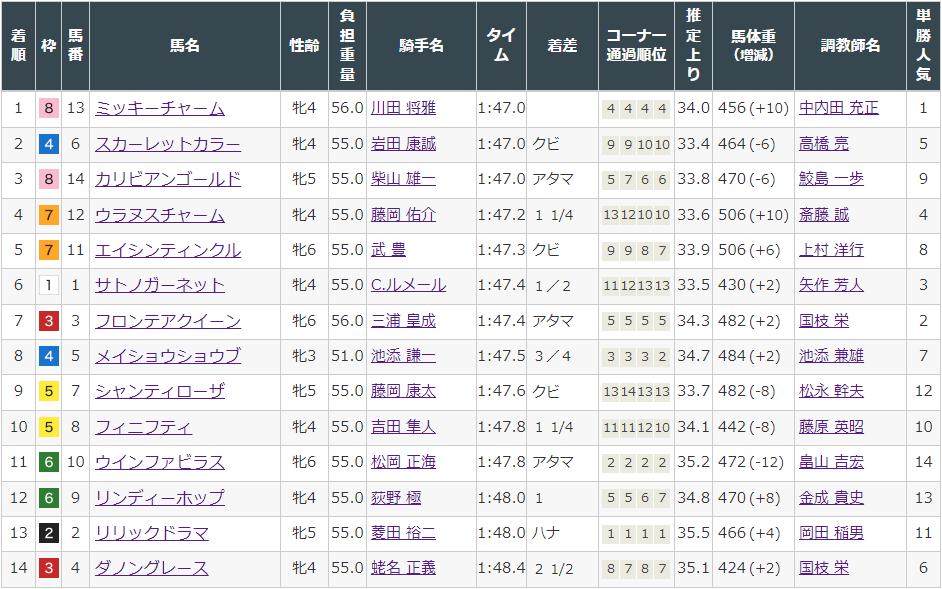Click the time value 1:48.4
This screenshot has width=942, height=589.
(502, 568)
